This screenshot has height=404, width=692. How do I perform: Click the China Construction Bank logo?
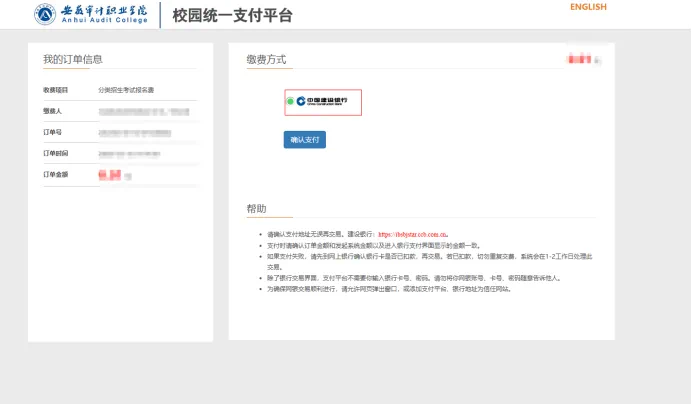pos(326,101)
